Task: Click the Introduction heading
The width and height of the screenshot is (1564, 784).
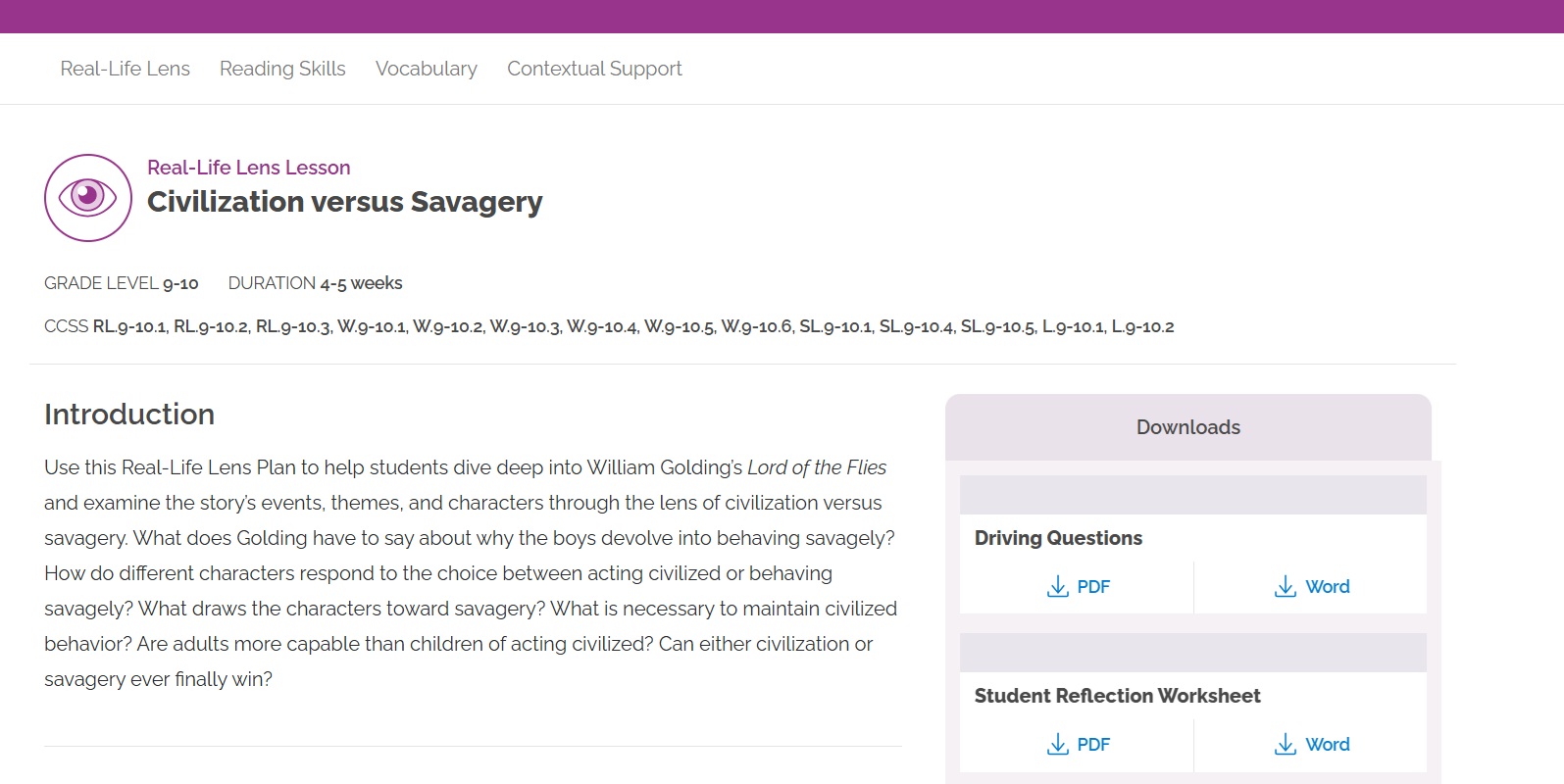Action: (129, 415)
